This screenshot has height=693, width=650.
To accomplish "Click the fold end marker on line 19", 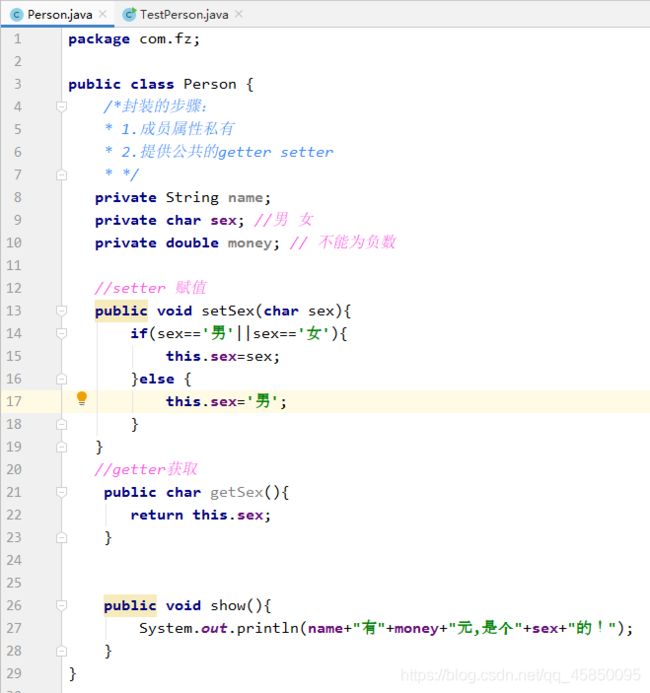I will tap(61, 447).
